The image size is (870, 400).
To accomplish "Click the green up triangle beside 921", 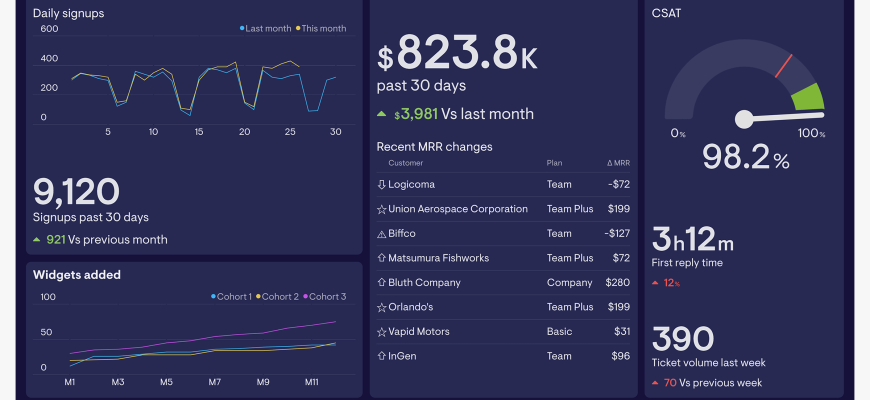I will (37, 240).
